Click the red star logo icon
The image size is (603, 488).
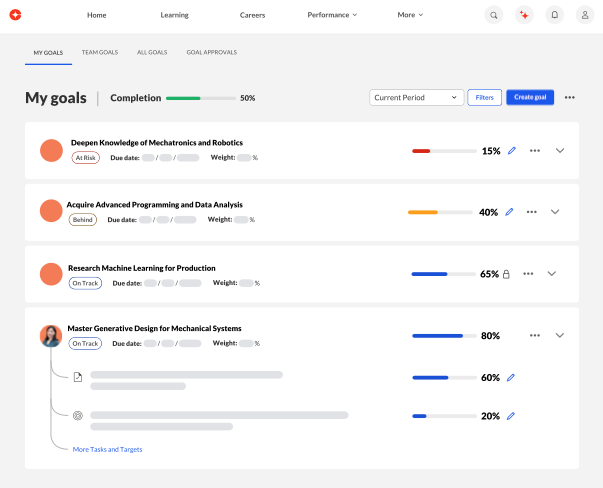[15, 15]
